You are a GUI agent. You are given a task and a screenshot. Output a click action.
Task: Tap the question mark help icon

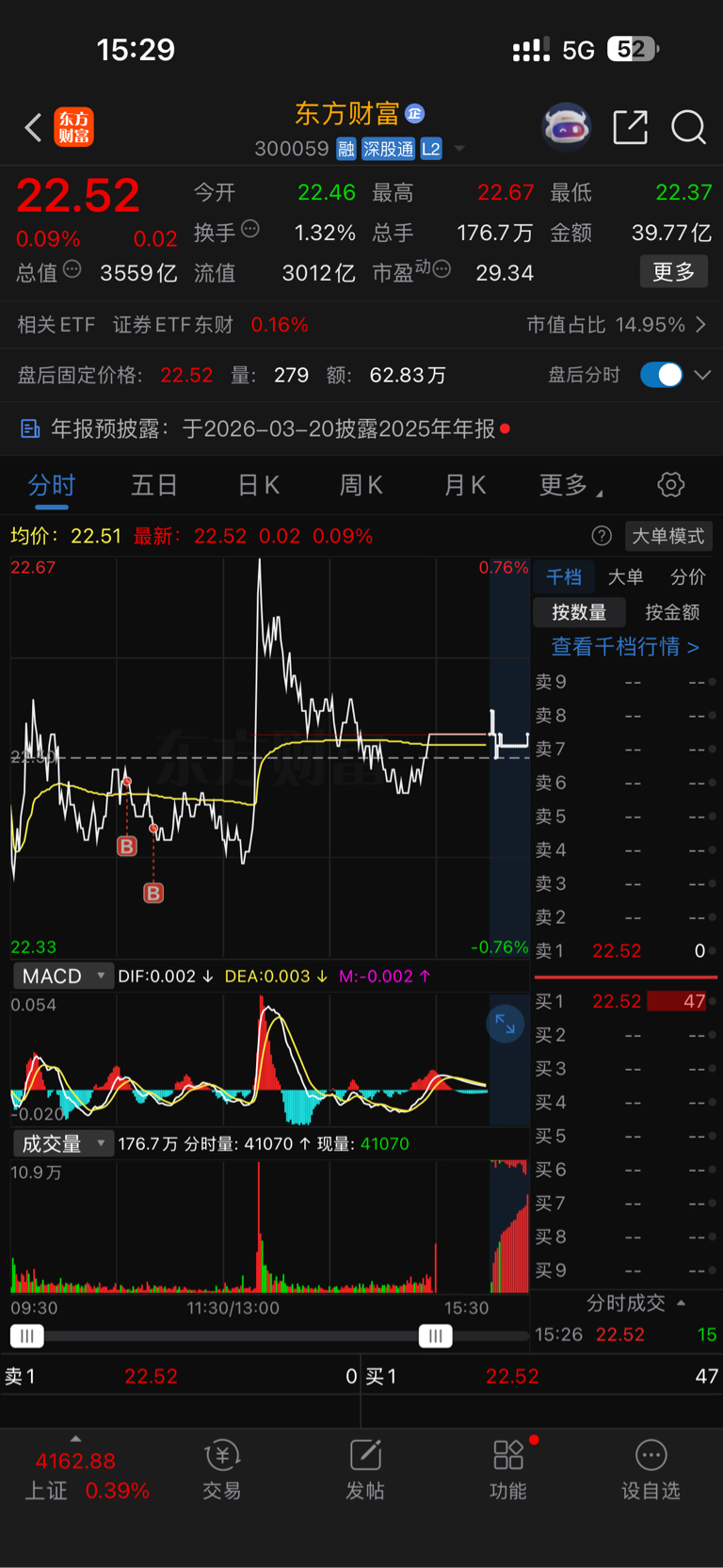(602, 536)
